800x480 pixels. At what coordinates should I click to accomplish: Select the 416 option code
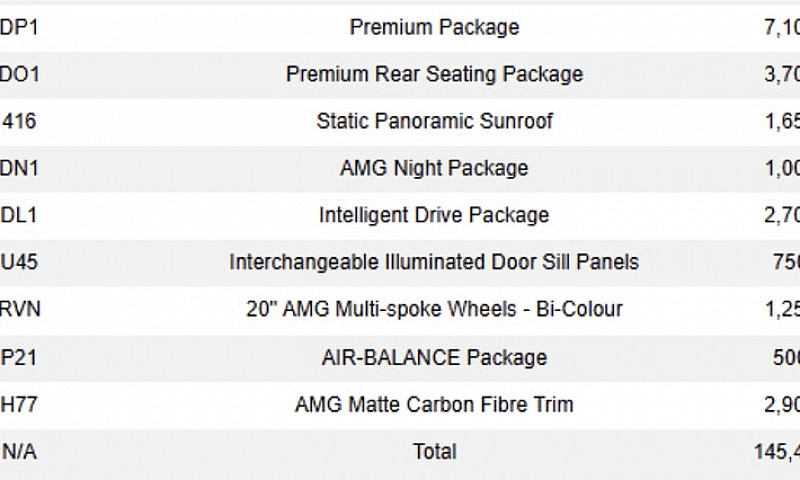[x=19, y=121]
